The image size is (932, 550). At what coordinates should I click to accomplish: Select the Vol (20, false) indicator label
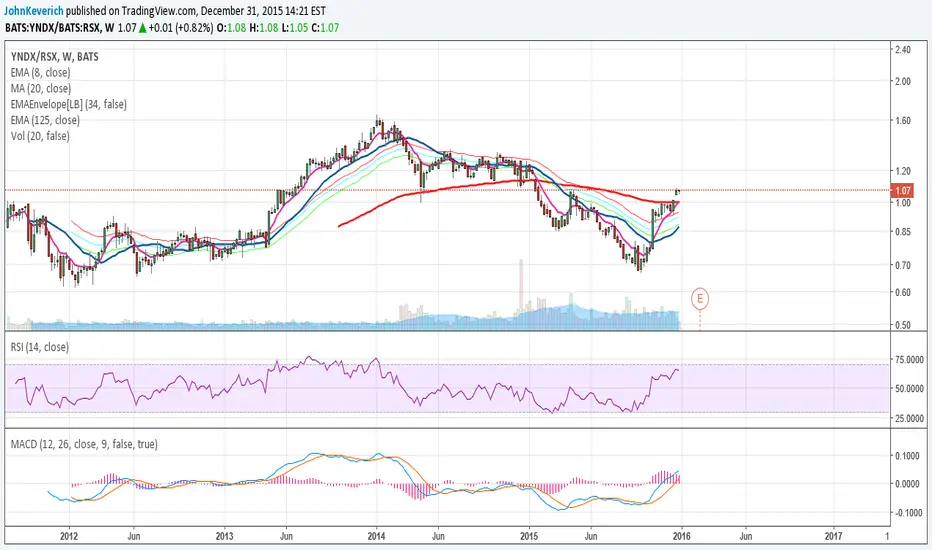40,136
